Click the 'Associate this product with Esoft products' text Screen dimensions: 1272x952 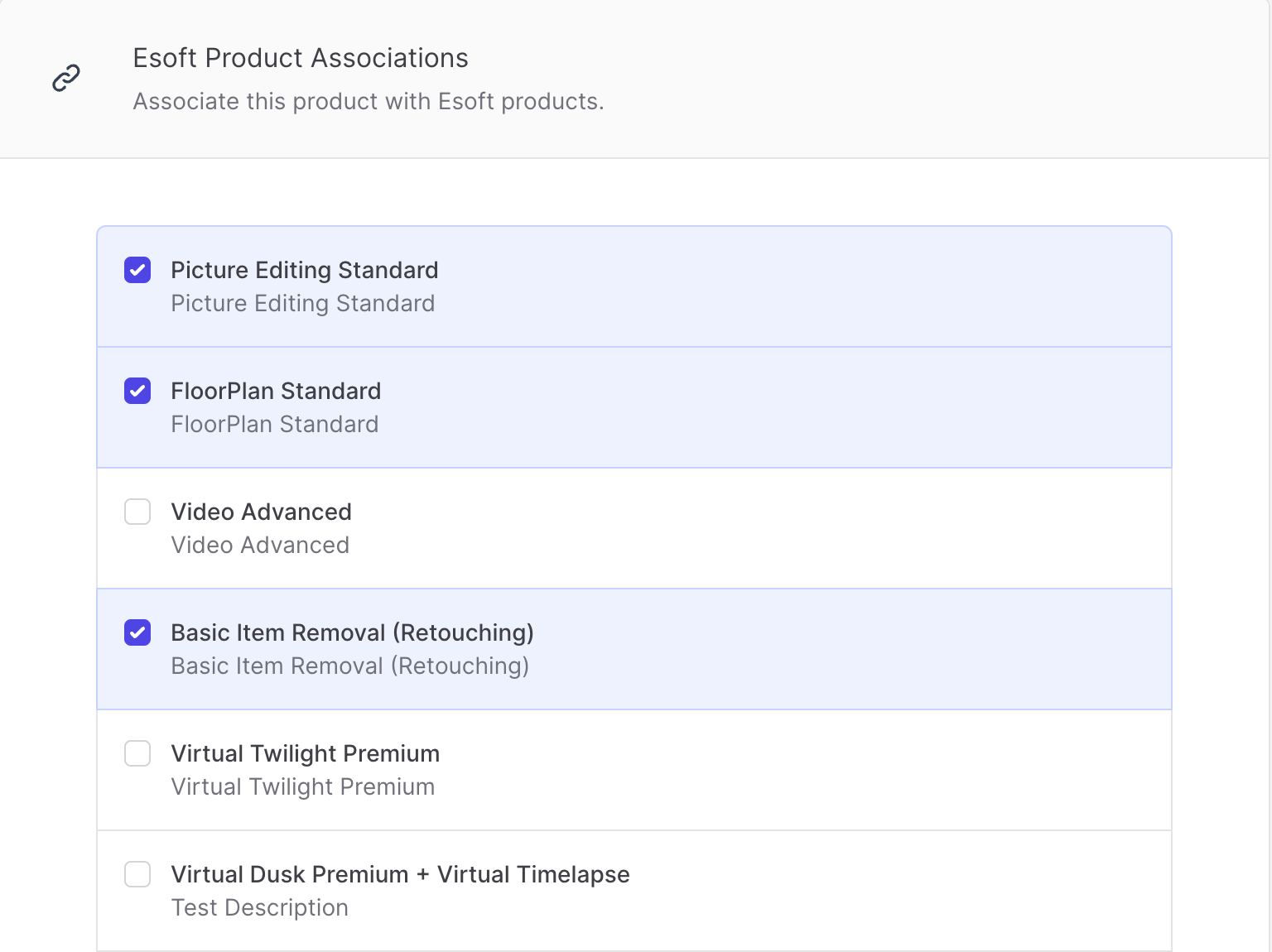tap(369, 101)
